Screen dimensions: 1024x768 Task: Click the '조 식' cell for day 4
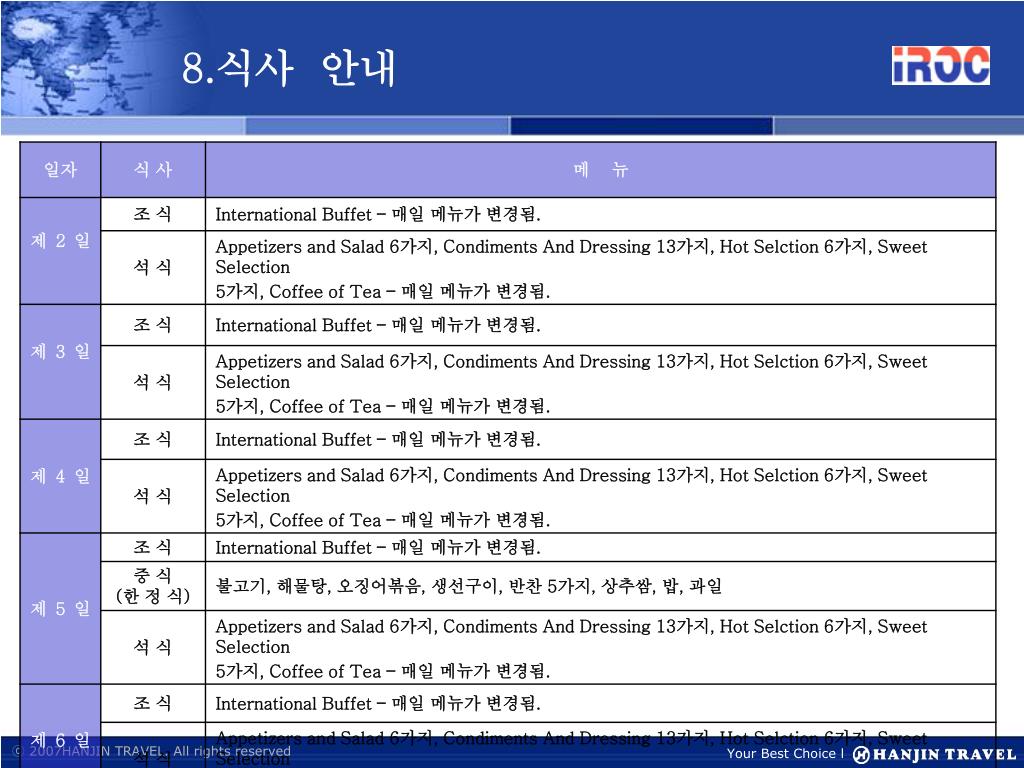(x=153, y=440)
